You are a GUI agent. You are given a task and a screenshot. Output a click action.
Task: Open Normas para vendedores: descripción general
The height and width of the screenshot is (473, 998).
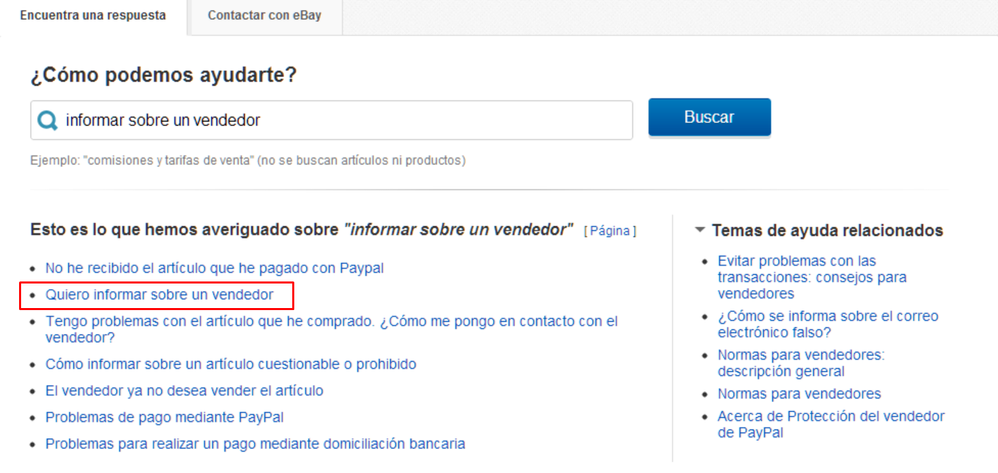(801, 363)
